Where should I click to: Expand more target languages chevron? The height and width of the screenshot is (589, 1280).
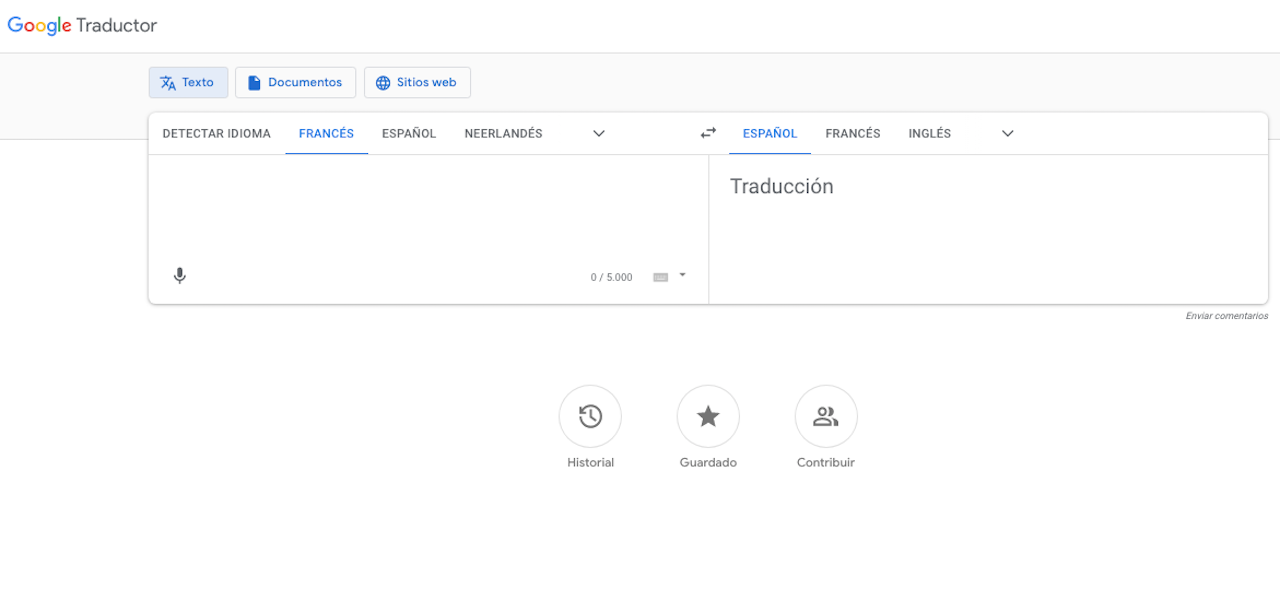(1007, 133)
